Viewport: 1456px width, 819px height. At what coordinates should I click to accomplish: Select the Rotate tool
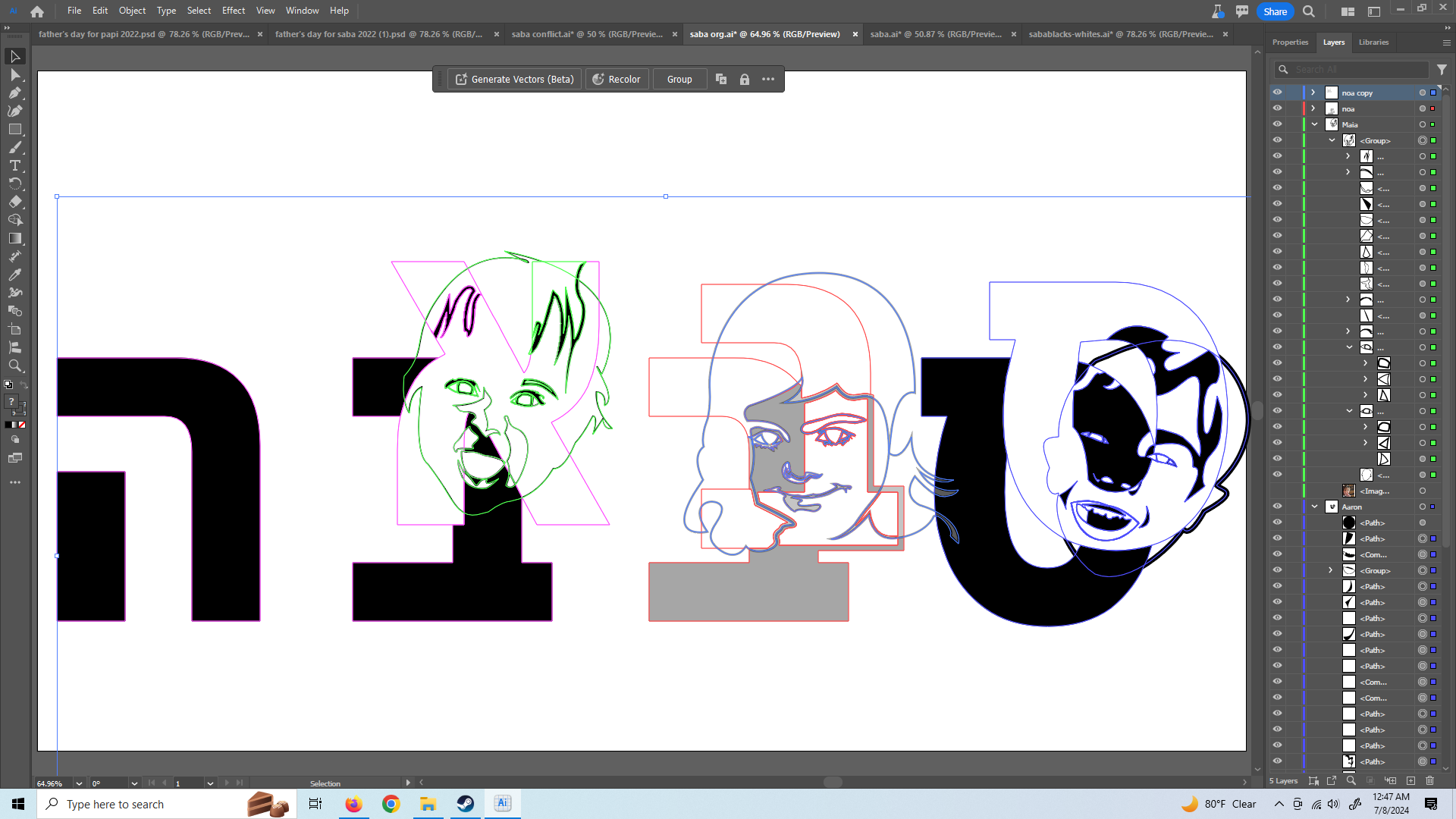14,184
